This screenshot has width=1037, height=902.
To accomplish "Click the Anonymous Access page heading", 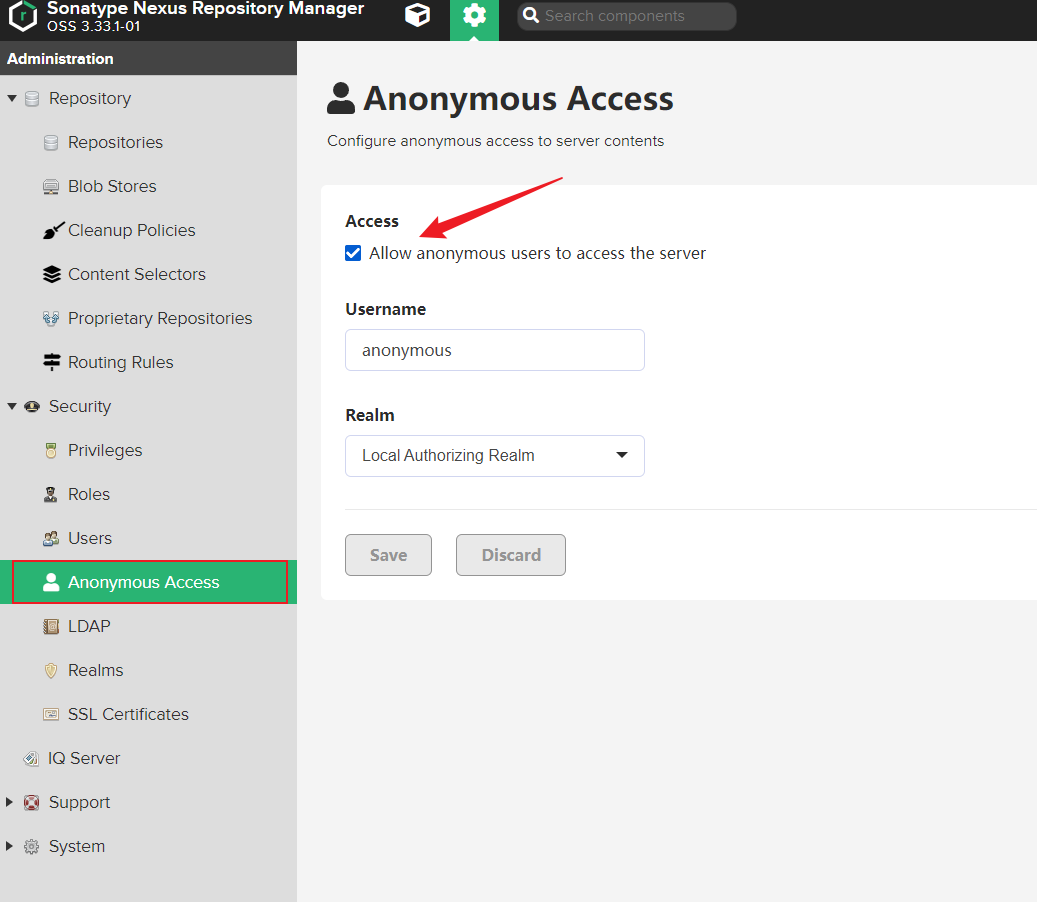I will point(518,99).
